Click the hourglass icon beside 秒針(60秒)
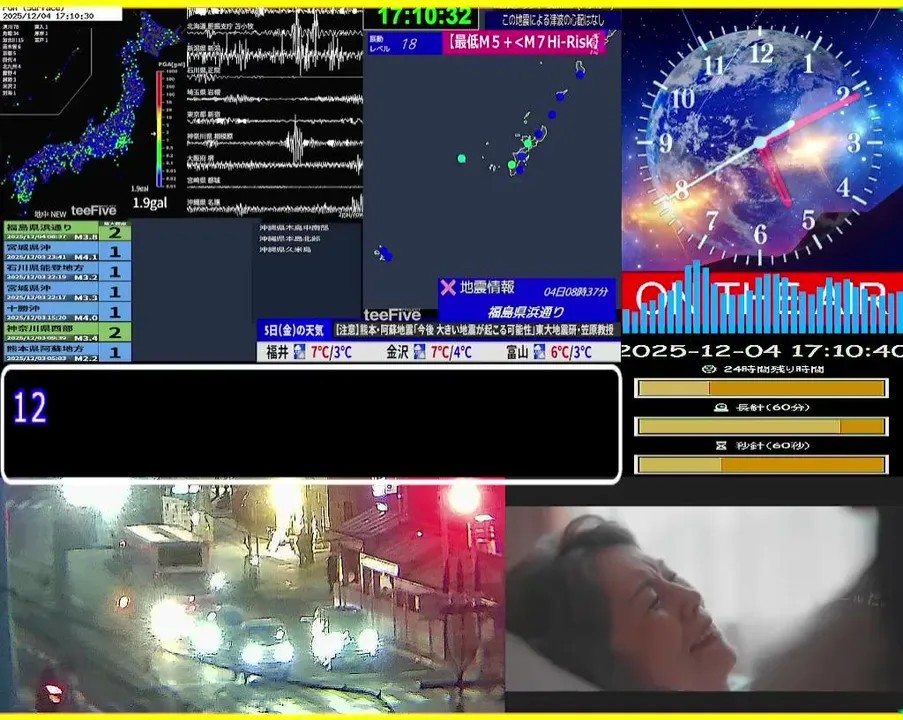The width and height of the screenshot is (903, 720). click(x=721, y=446)
